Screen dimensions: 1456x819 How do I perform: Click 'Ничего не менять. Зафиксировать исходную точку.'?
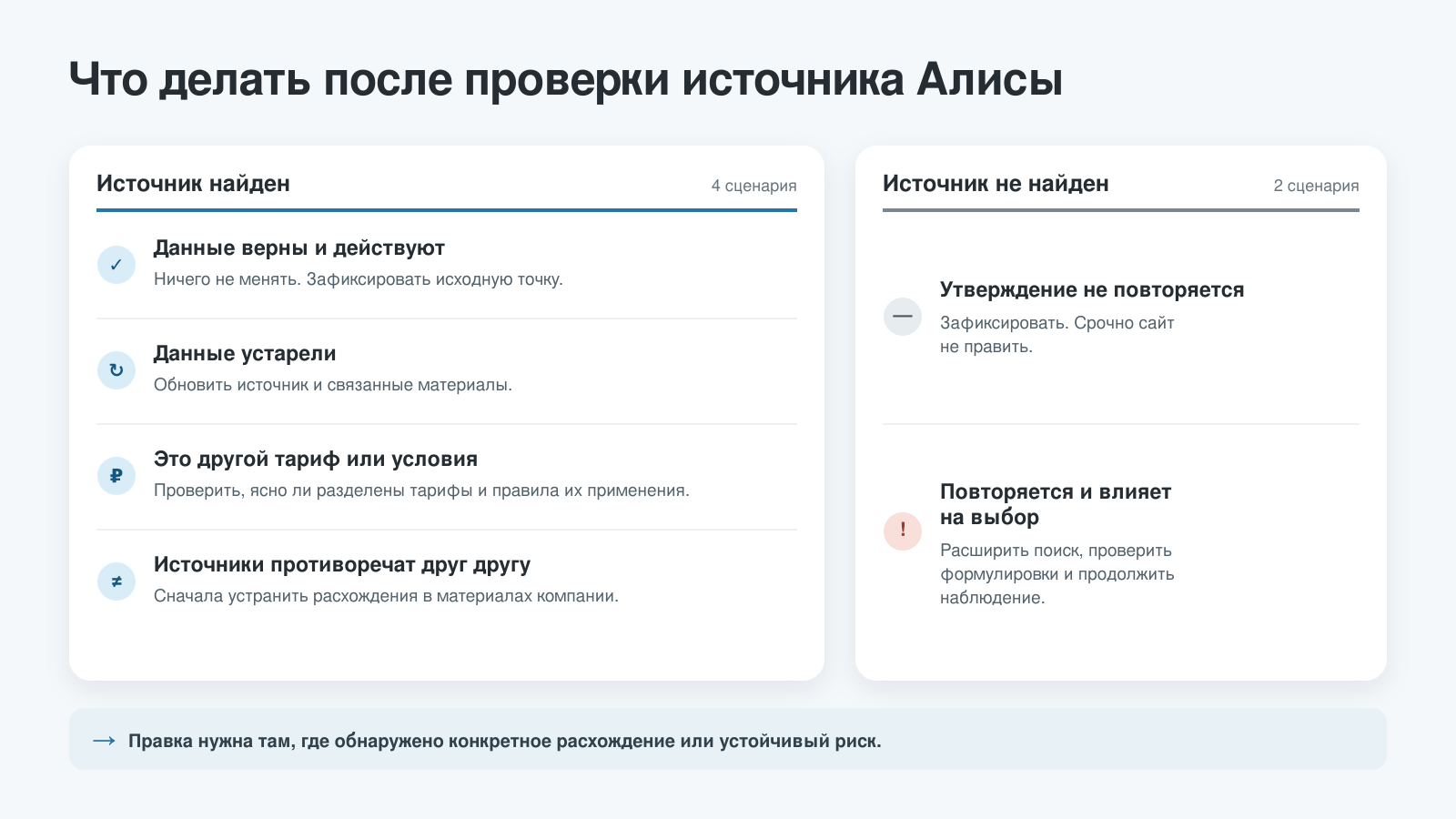tap(359, 279)
